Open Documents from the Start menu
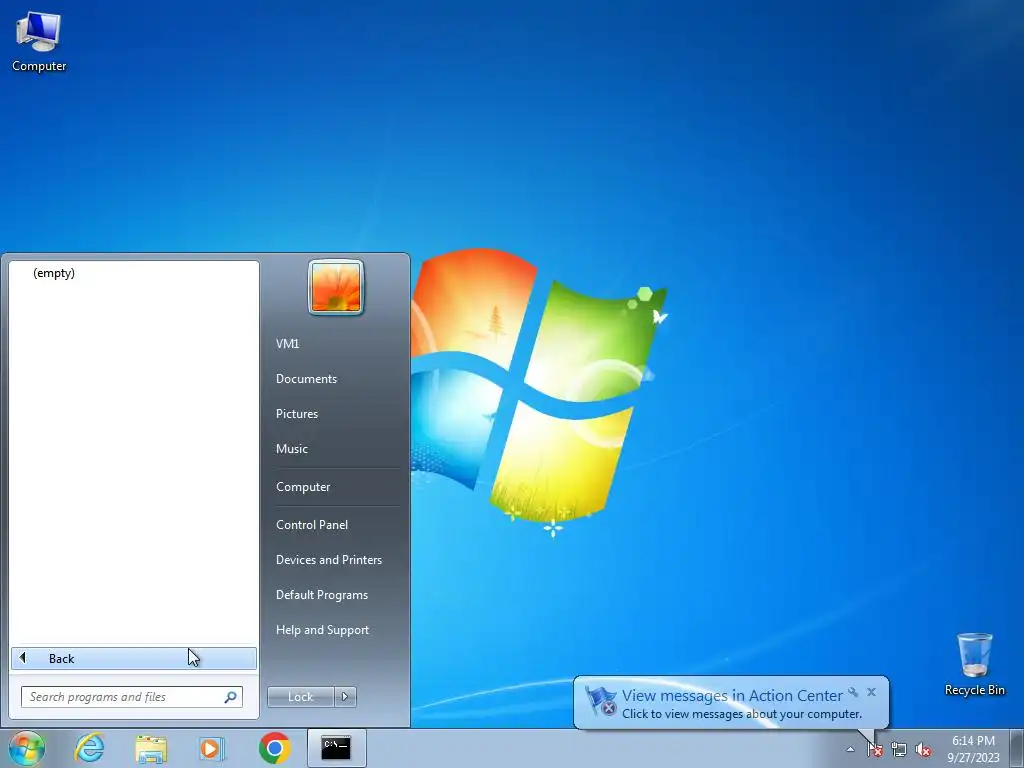Viewport: 1024px width, 768px height. click(306, 379)
